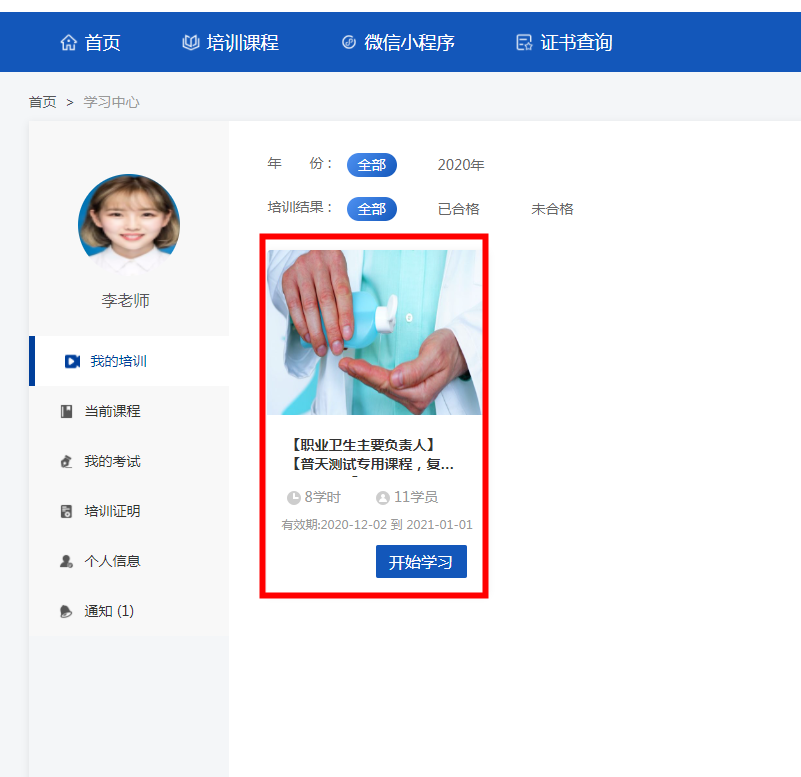Click the book icon beside 培训课程

click(x=191, y=42)
